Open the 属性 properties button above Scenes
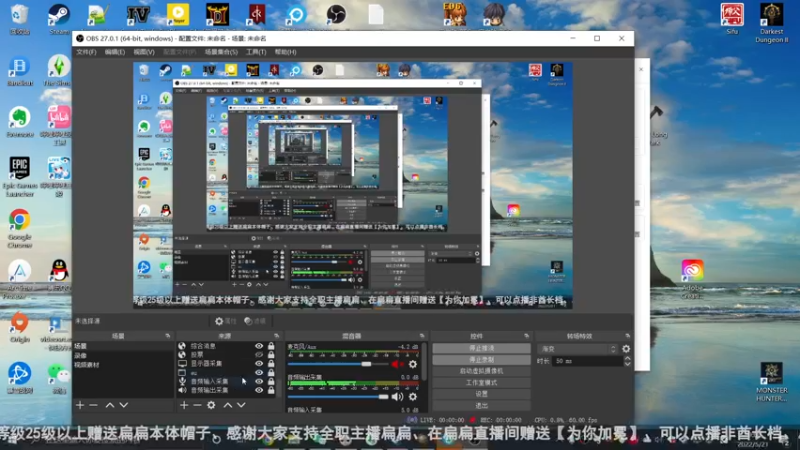Screen dimensions: 800x450 (226, 321)
